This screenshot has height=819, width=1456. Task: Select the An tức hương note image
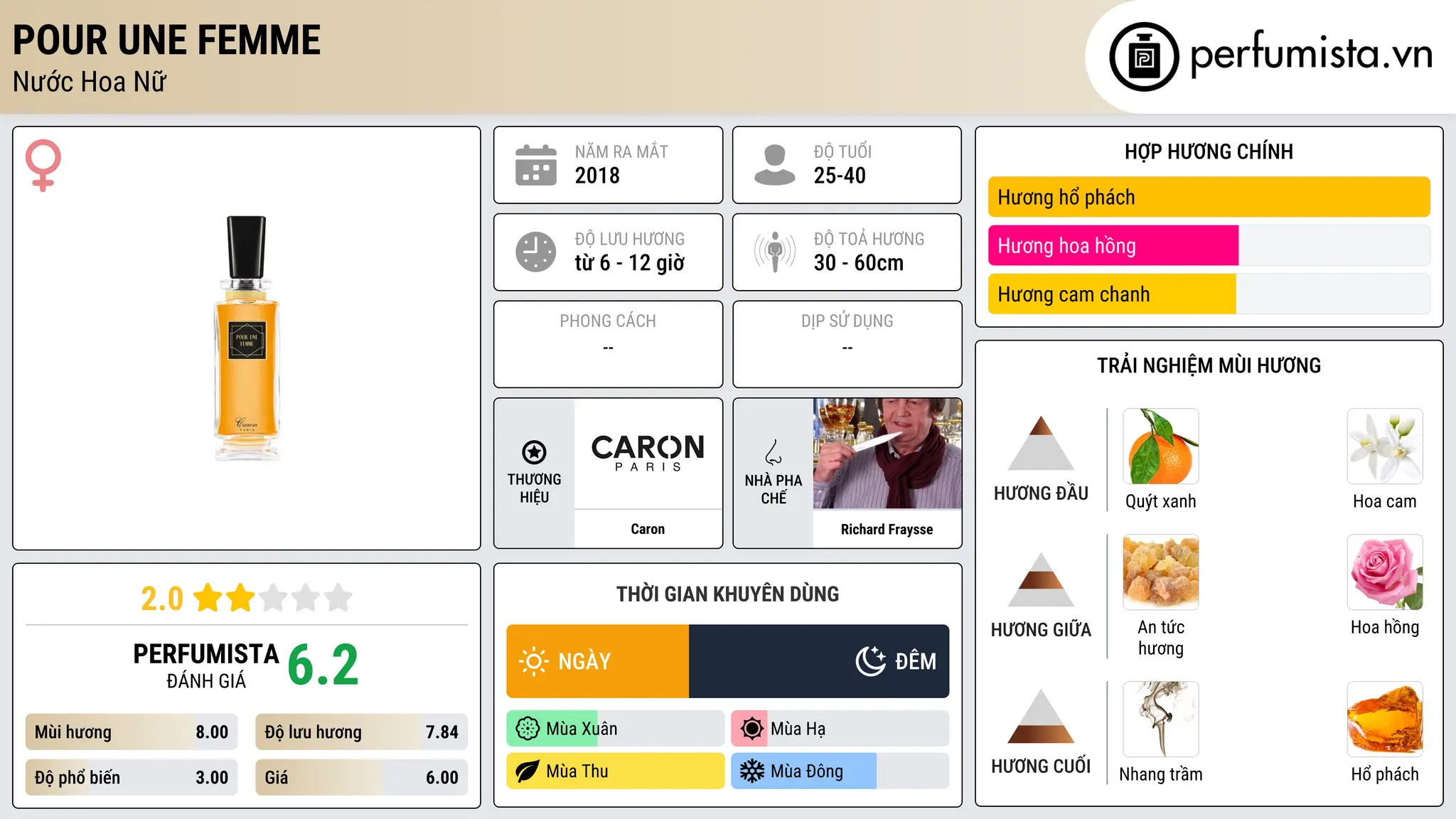[x=1160, y=572]
